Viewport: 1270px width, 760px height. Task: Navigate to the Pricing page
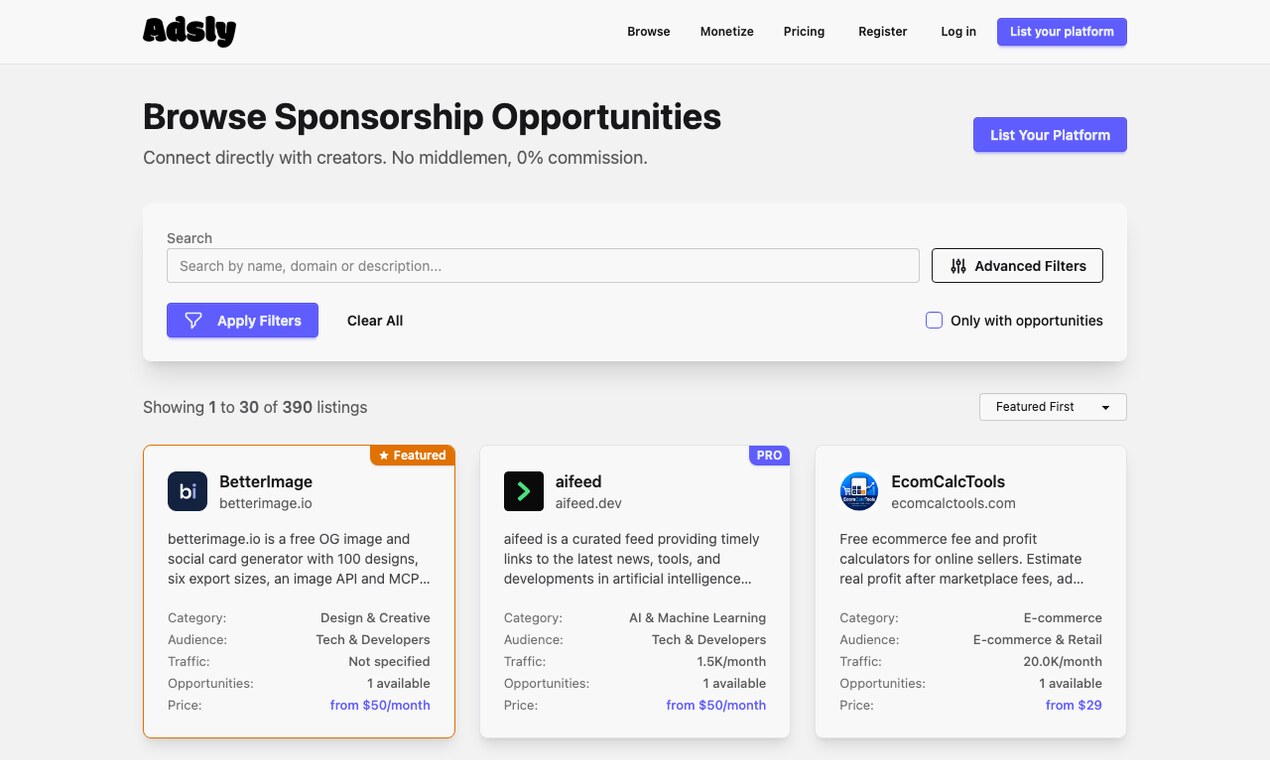804,31
